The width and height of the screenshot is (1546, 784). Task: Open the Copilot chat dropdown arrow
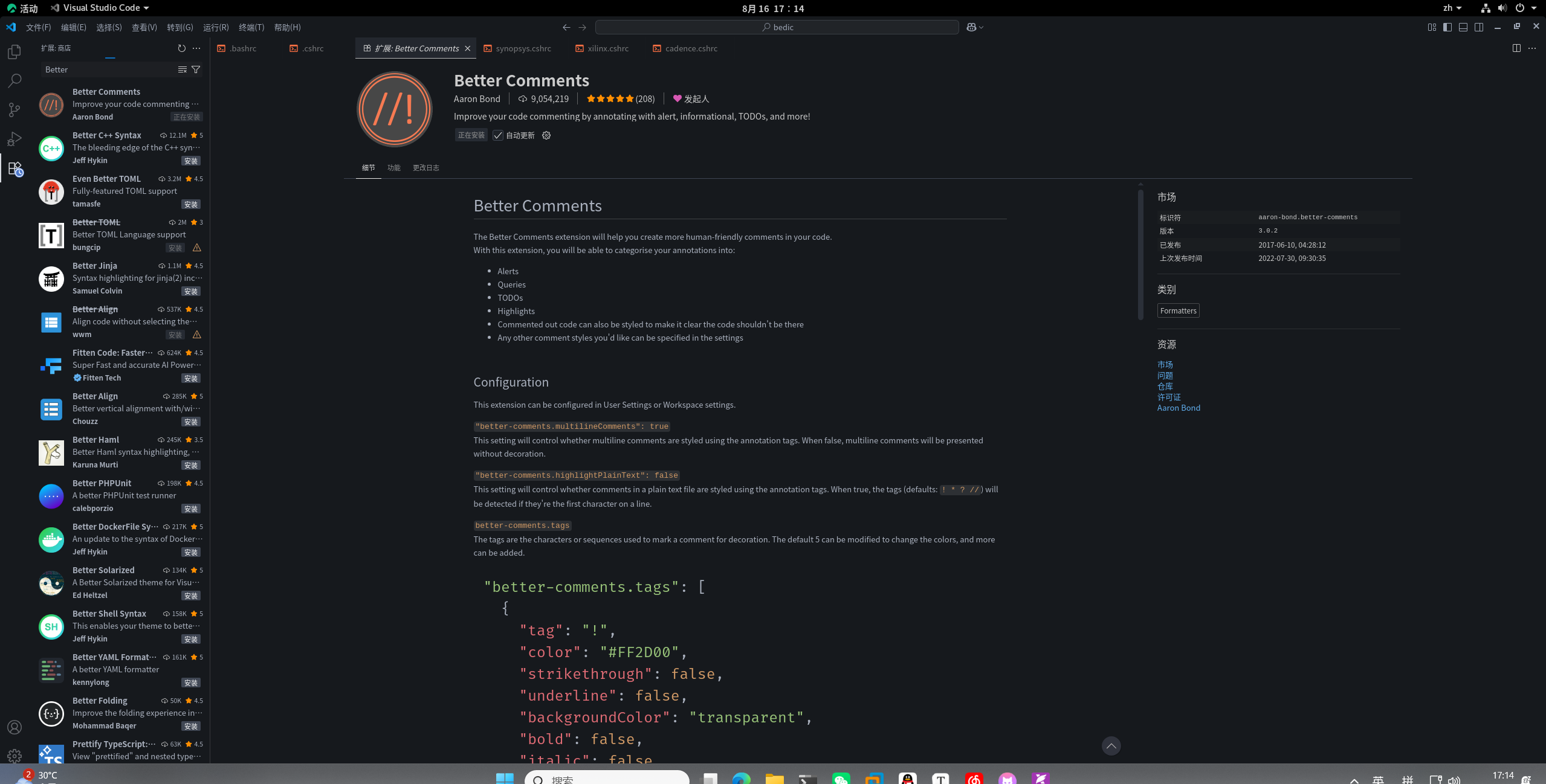pyautogui.click(x=981, y=27)
